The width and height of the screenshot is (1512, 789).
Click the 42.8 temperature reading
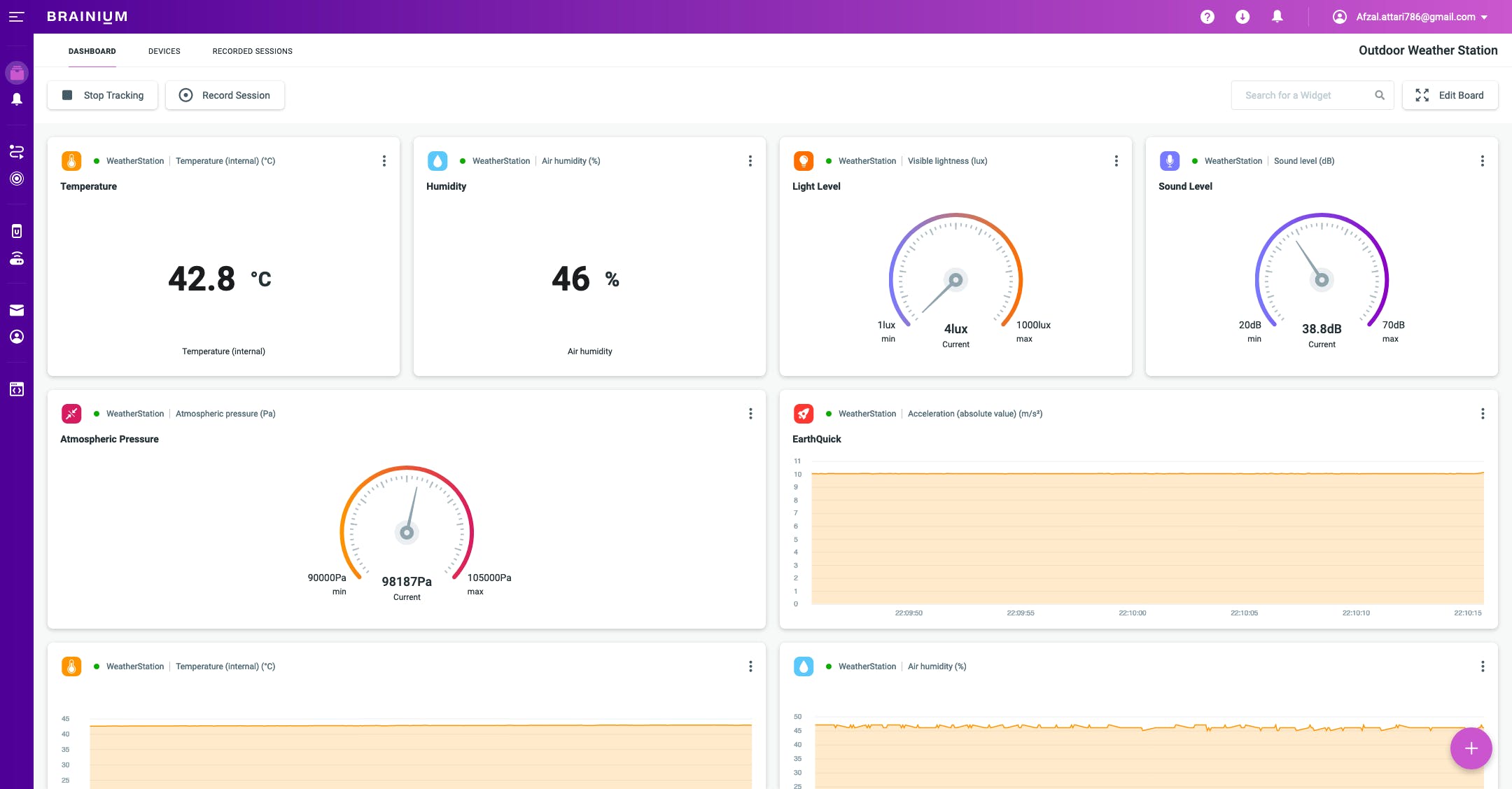(x=202, y=279)
